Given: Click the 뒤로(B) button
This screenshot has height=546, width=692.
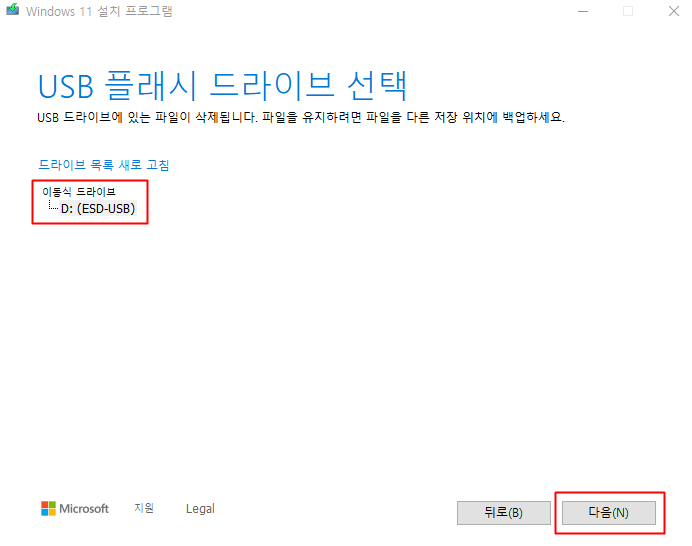Looking at the screenshot, I should click(504, 512).
